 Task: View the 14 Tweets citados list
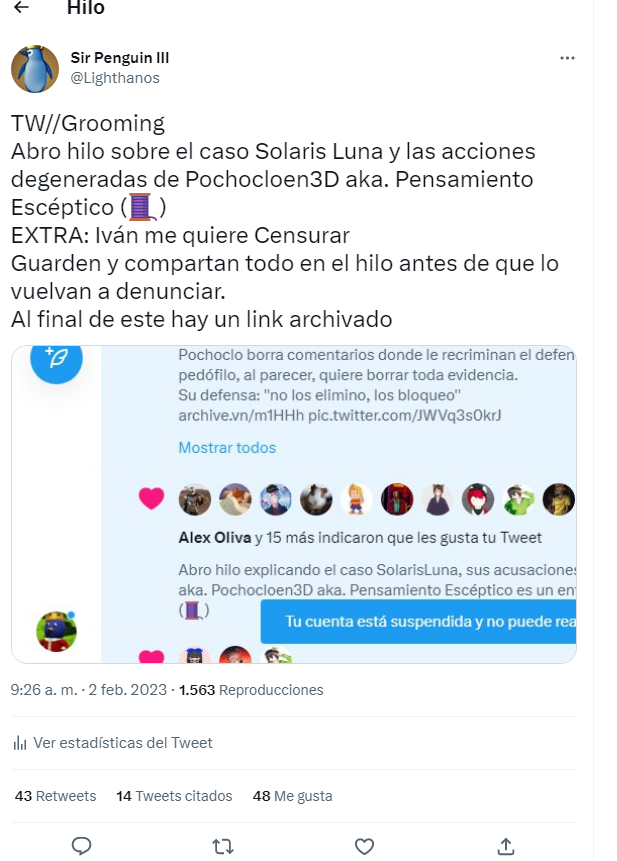(x=174, y=796)
